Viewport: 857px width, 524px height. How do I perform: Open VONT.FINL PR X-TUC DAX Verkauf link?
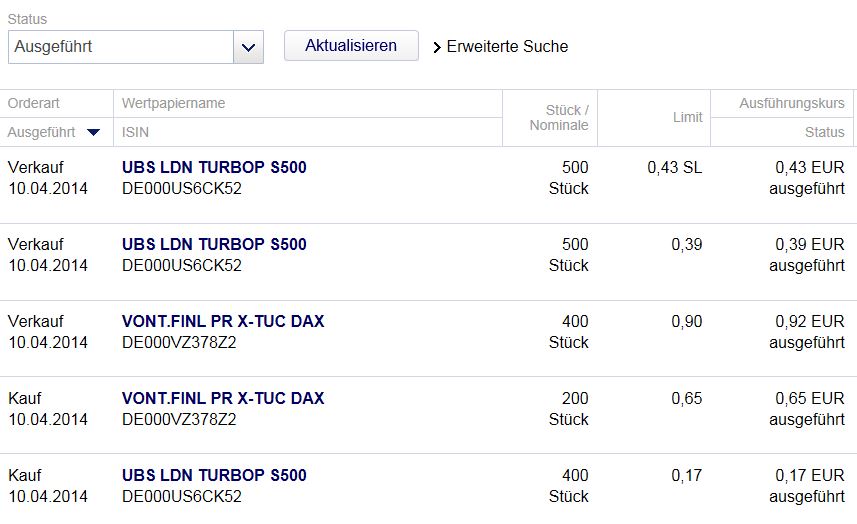click(223, 322)
